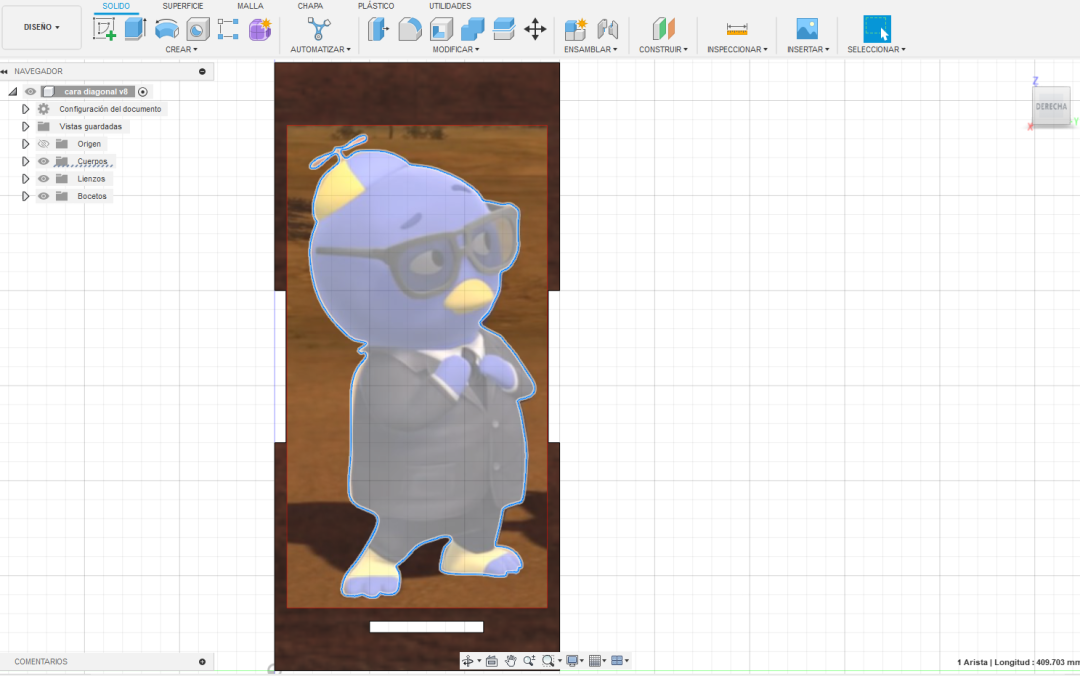The height and width of the screenshot is (676, 1080).
Task: Click the Insert image icon
Action: (807, 29)
